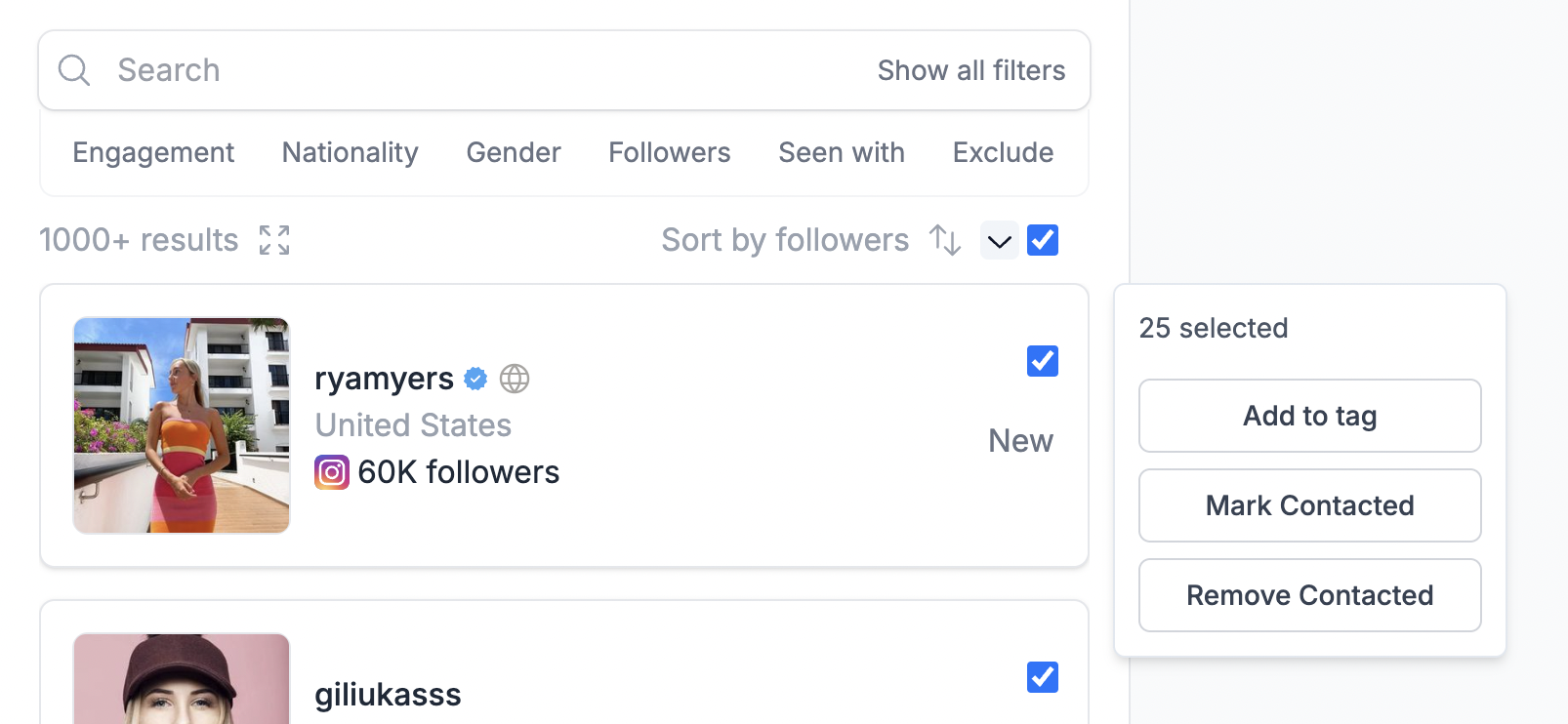This screenshot has width=1568, height=724.
Task: Open the Nationality filter
Action: point(351,153)
